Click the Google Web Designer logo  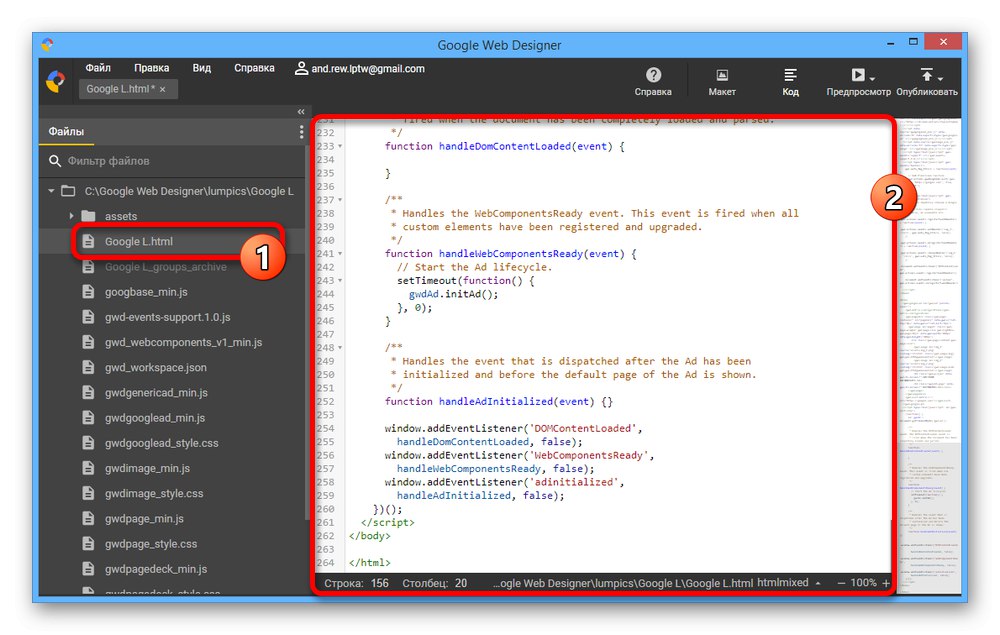[55, 81]
